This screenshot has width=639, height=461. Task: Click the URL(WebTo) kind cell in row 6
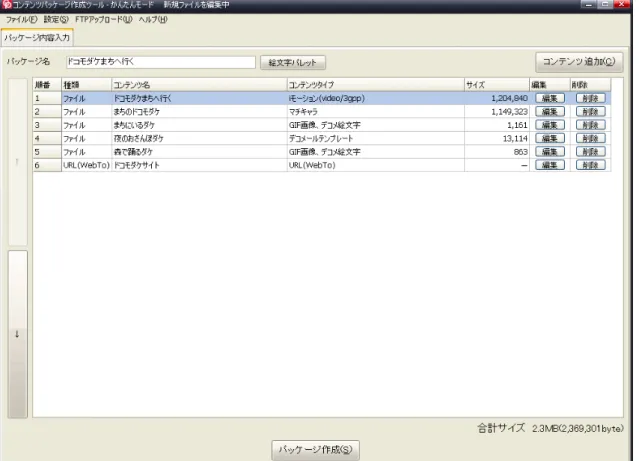pos(86,165)
